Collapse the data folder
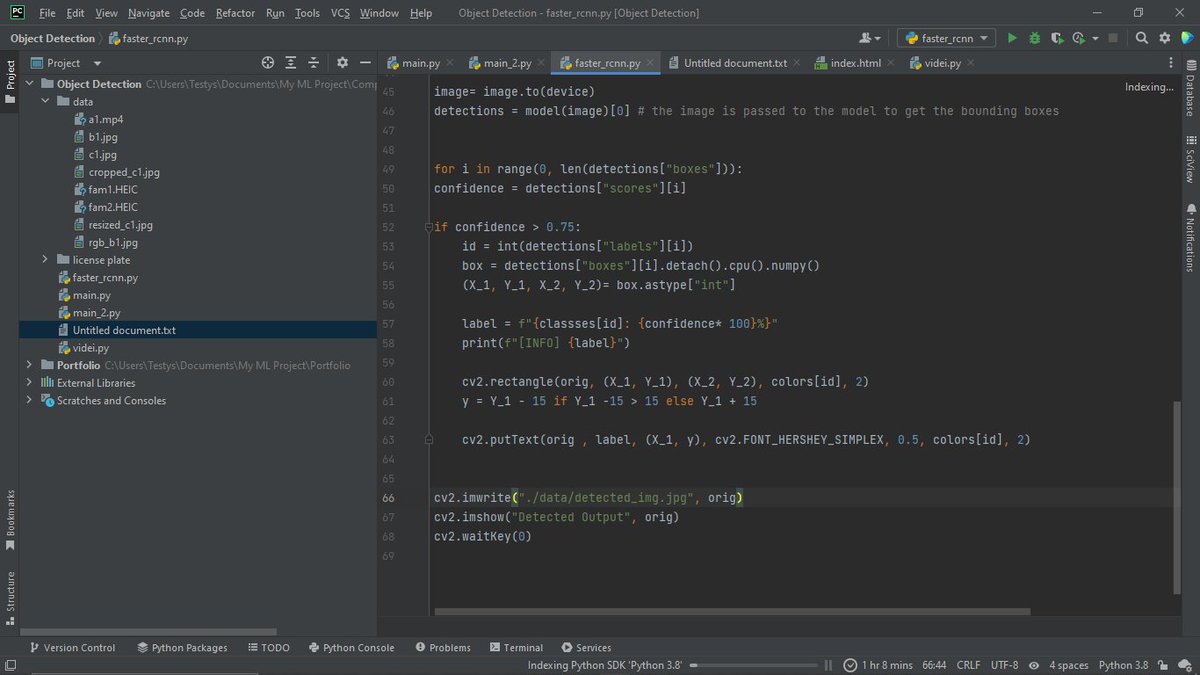This screenshot has width=1200, height=675. pyautogui.click(x=45, y=101)
